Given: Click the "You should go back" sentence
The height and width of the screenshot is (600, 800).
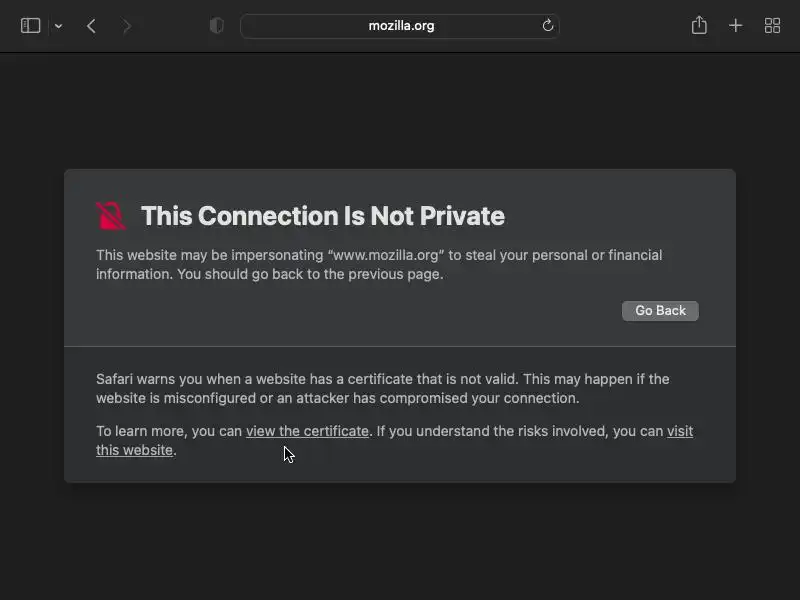Looking at the screenshot, I should 310,274.
